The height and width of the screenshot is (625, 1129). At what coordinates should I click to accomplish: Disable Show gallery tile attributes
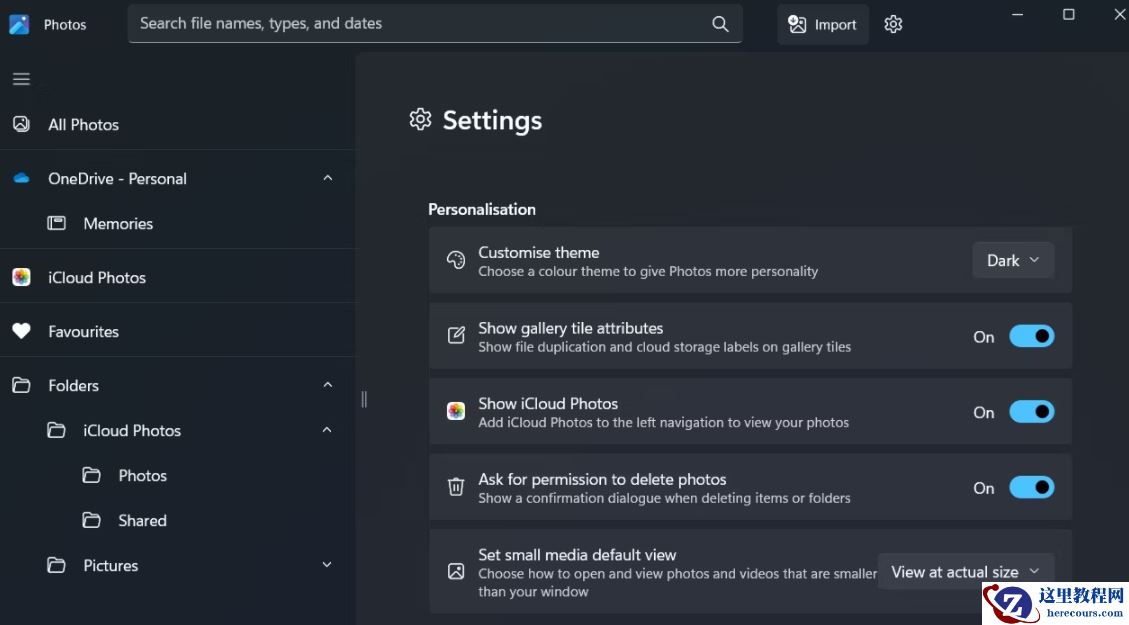tap(1032, 336)
